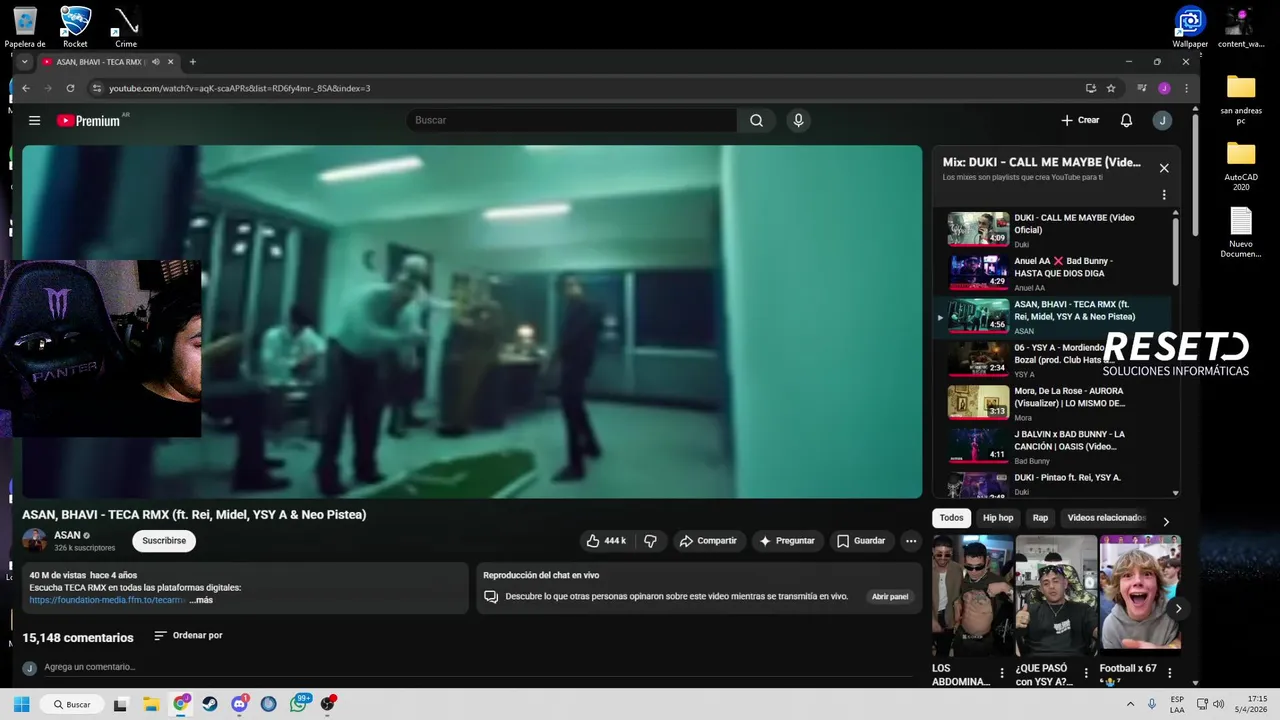
Task: Open the YouTube hamburger guide menu
Action: coord(34,120)
